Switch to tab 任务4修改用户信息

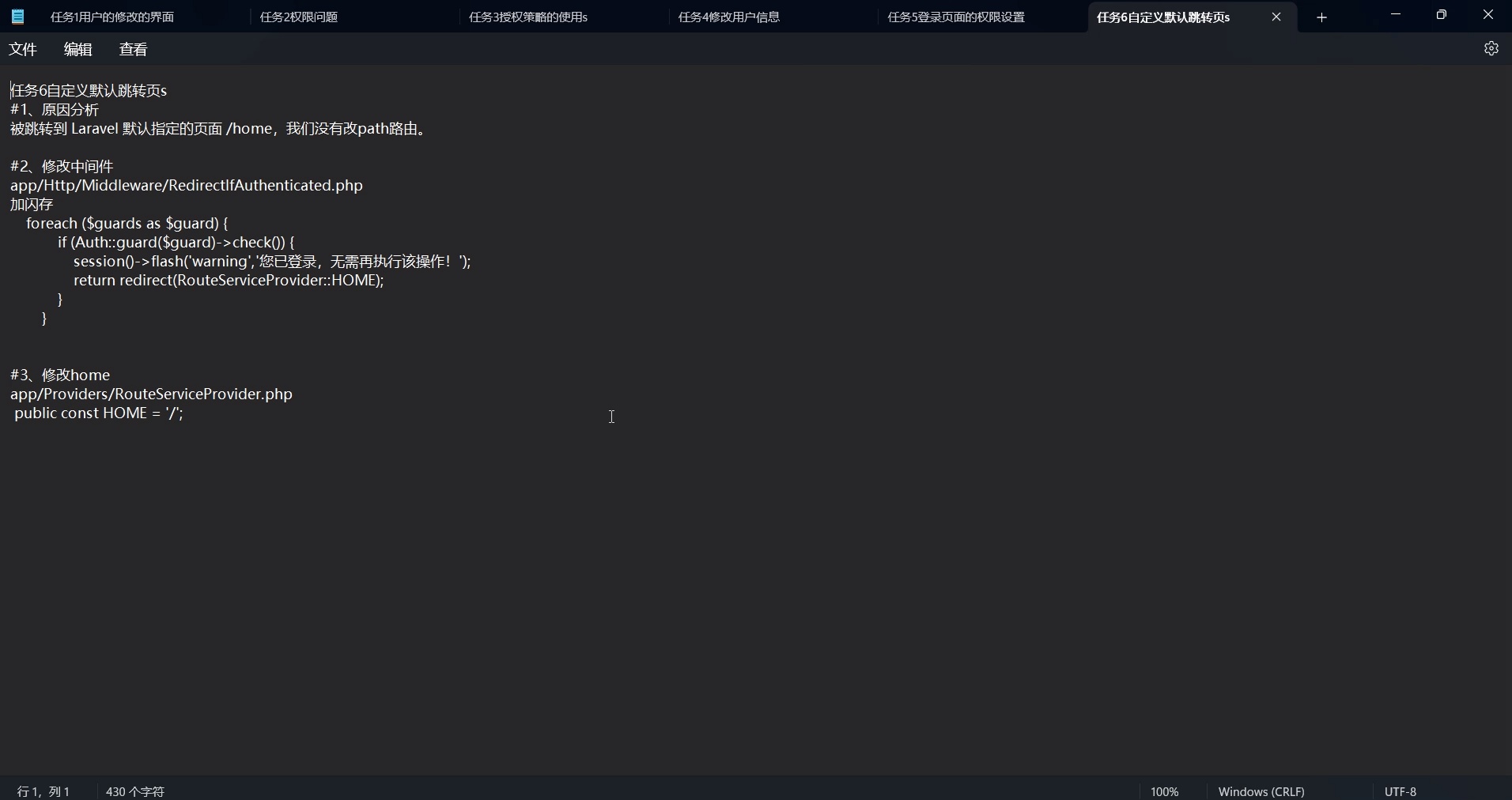pos(729,17)
